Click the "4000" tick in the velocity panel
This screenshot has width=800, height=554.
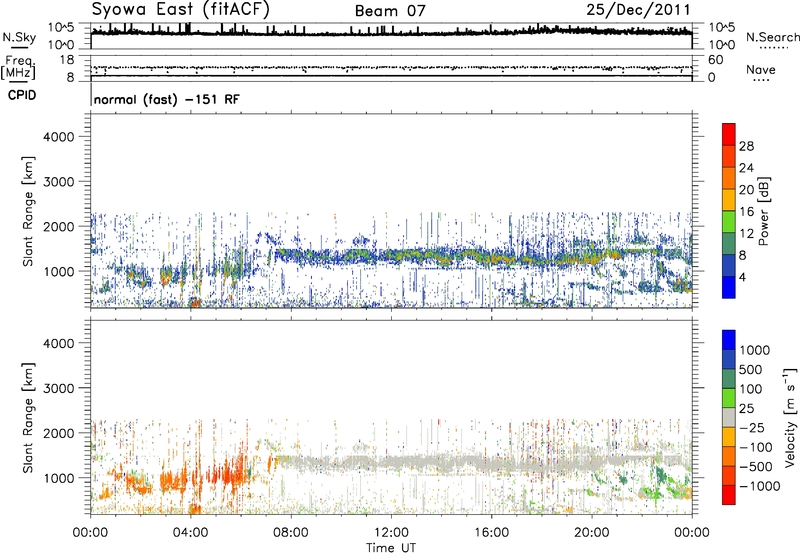(x=59, y=343)
